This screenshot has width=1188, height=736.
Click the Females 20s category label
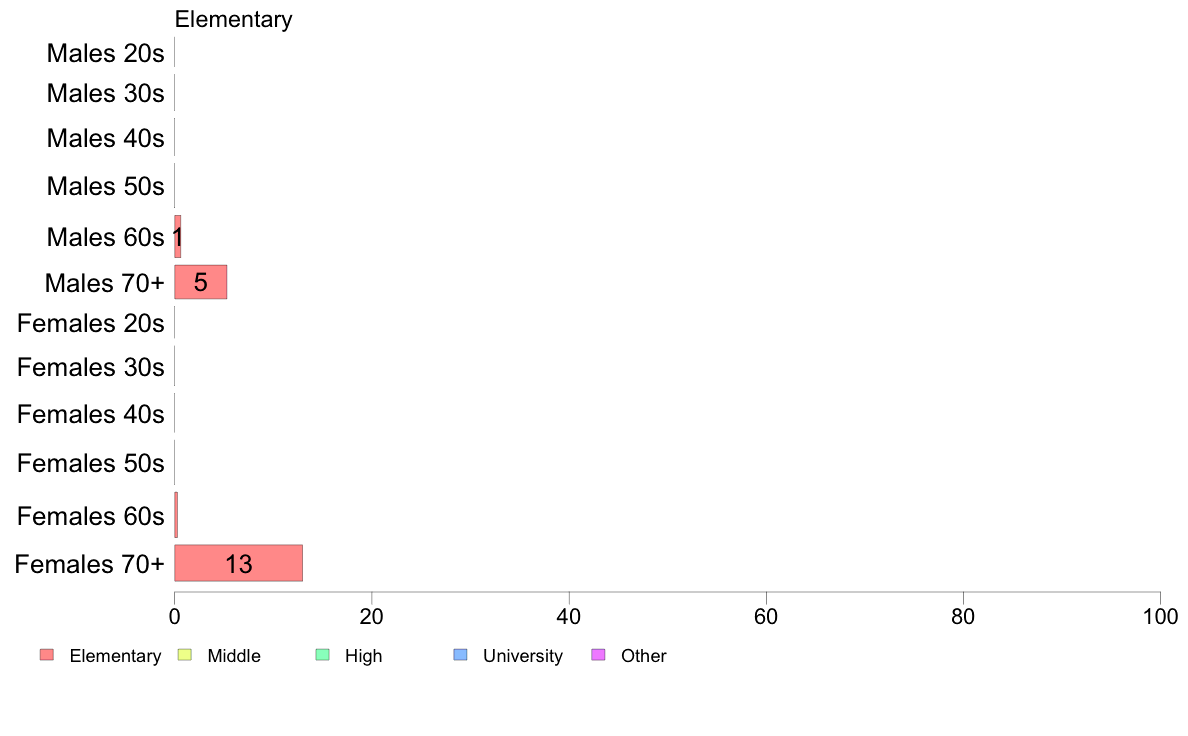pos(90,323)
